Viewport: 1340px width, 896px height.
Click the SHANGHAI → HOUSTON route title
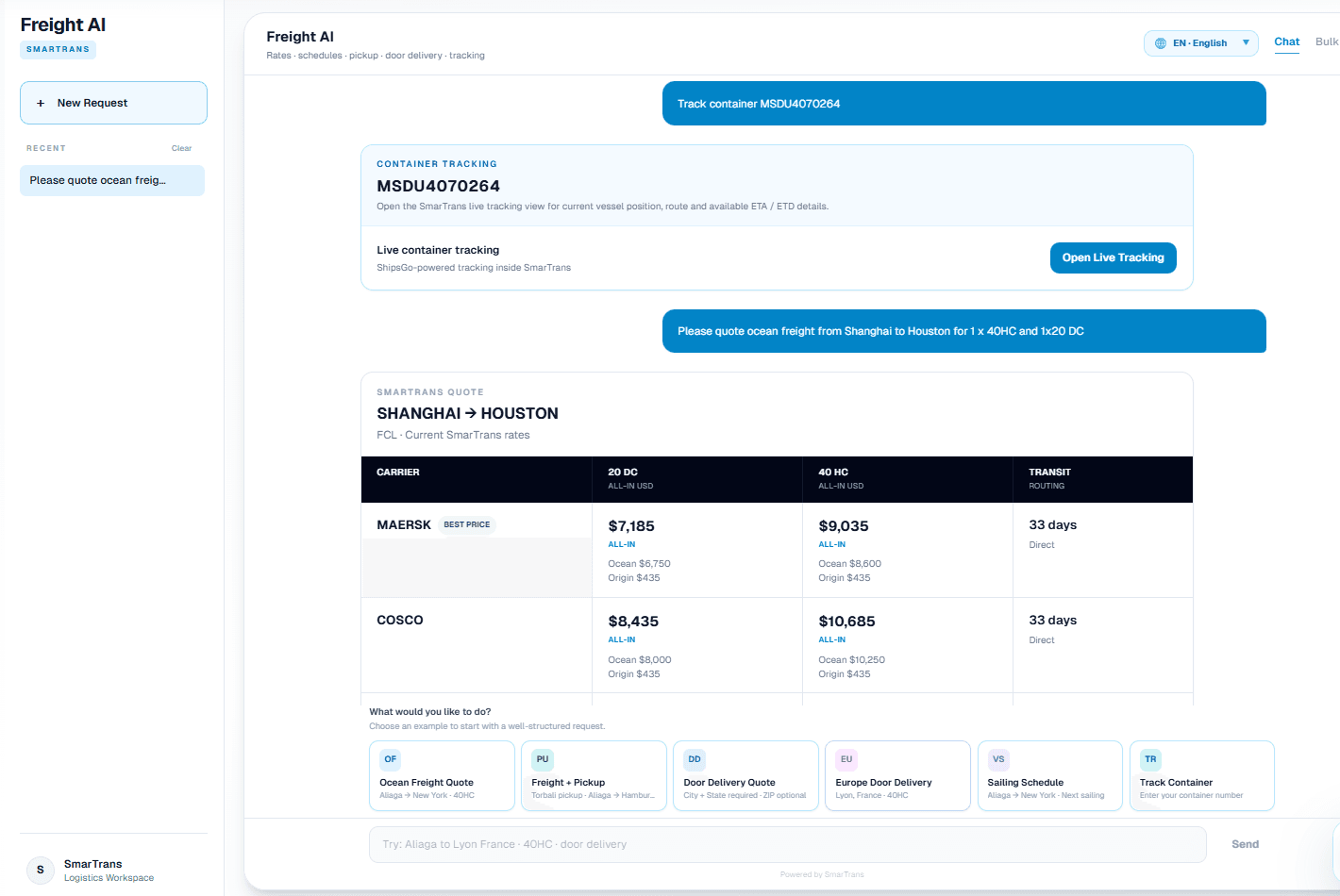click(467, 413)
